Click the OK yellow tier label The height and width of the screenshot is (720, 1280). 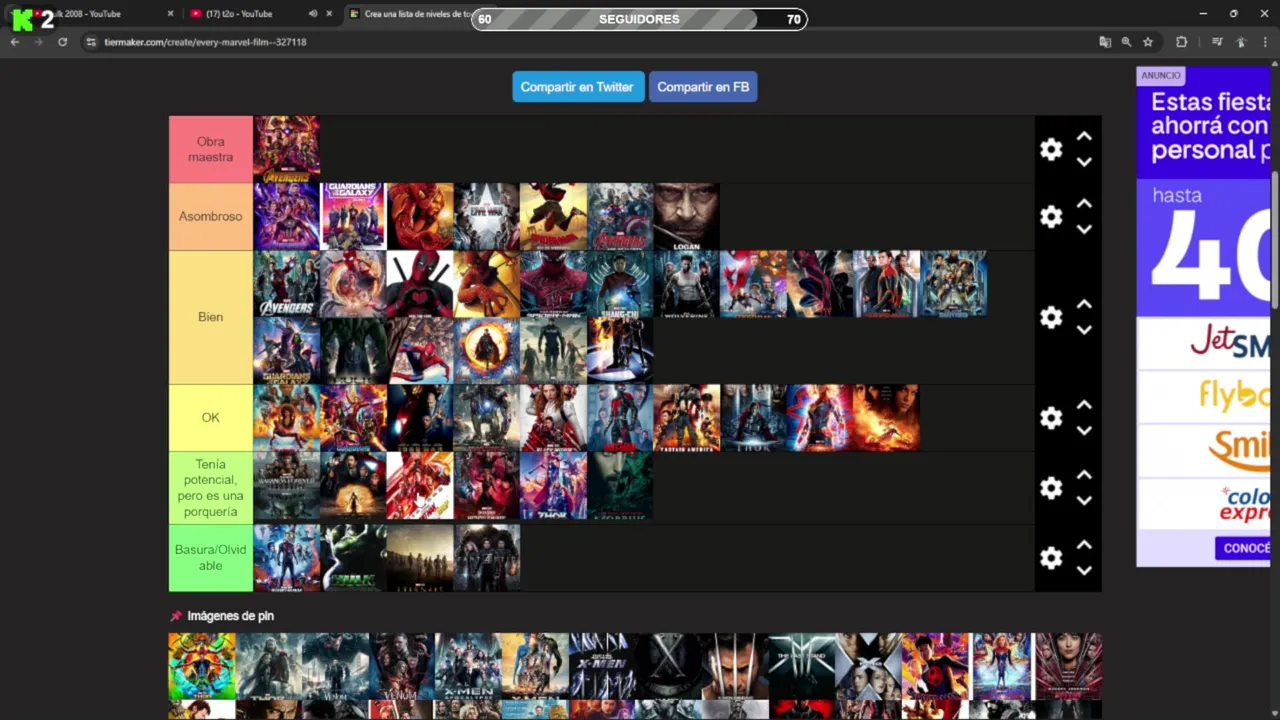pos(210,418)
